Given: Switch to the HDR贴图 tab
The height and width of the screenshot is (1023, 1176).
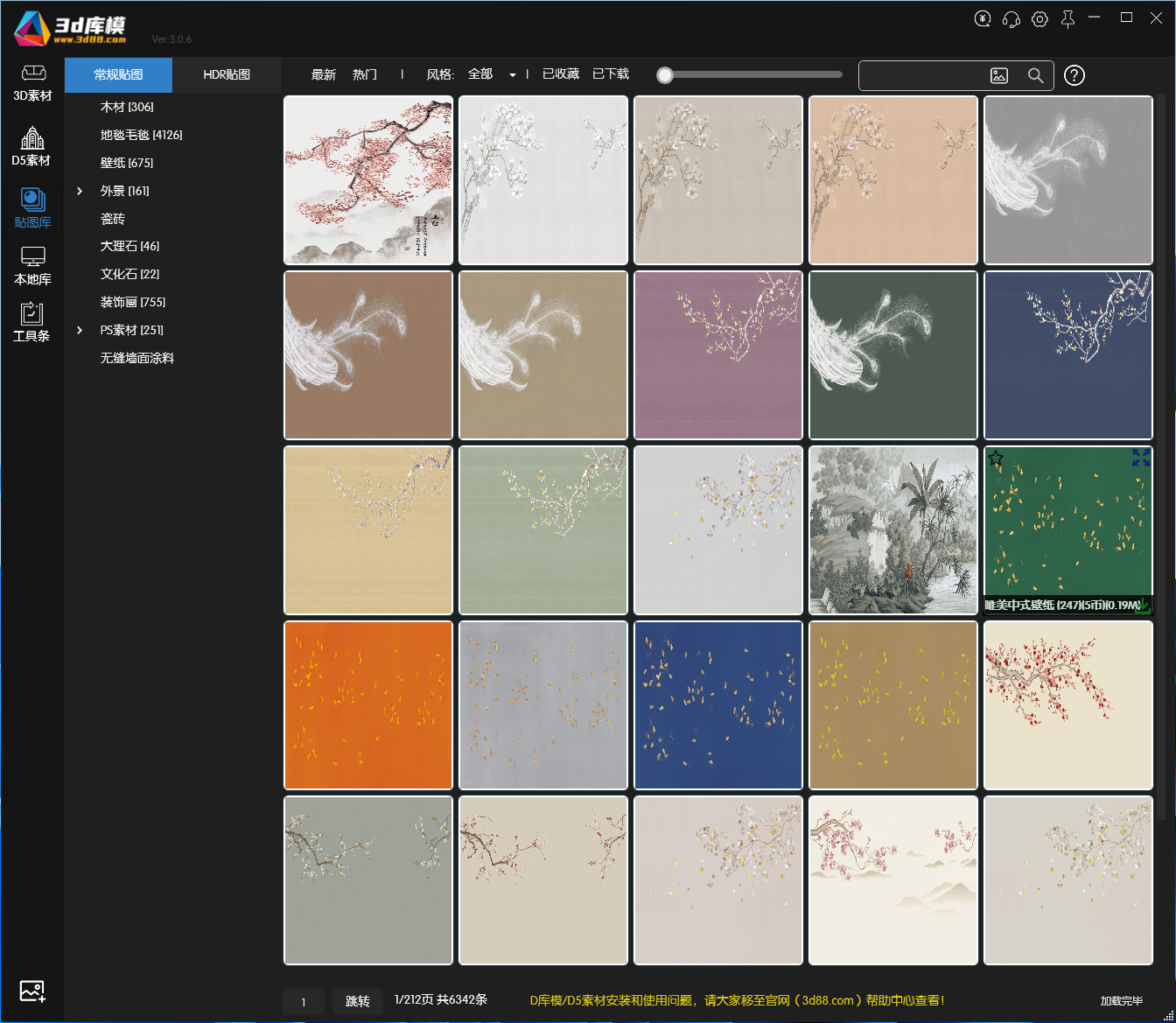Looking at the screenshot, I should pos(227,75).
